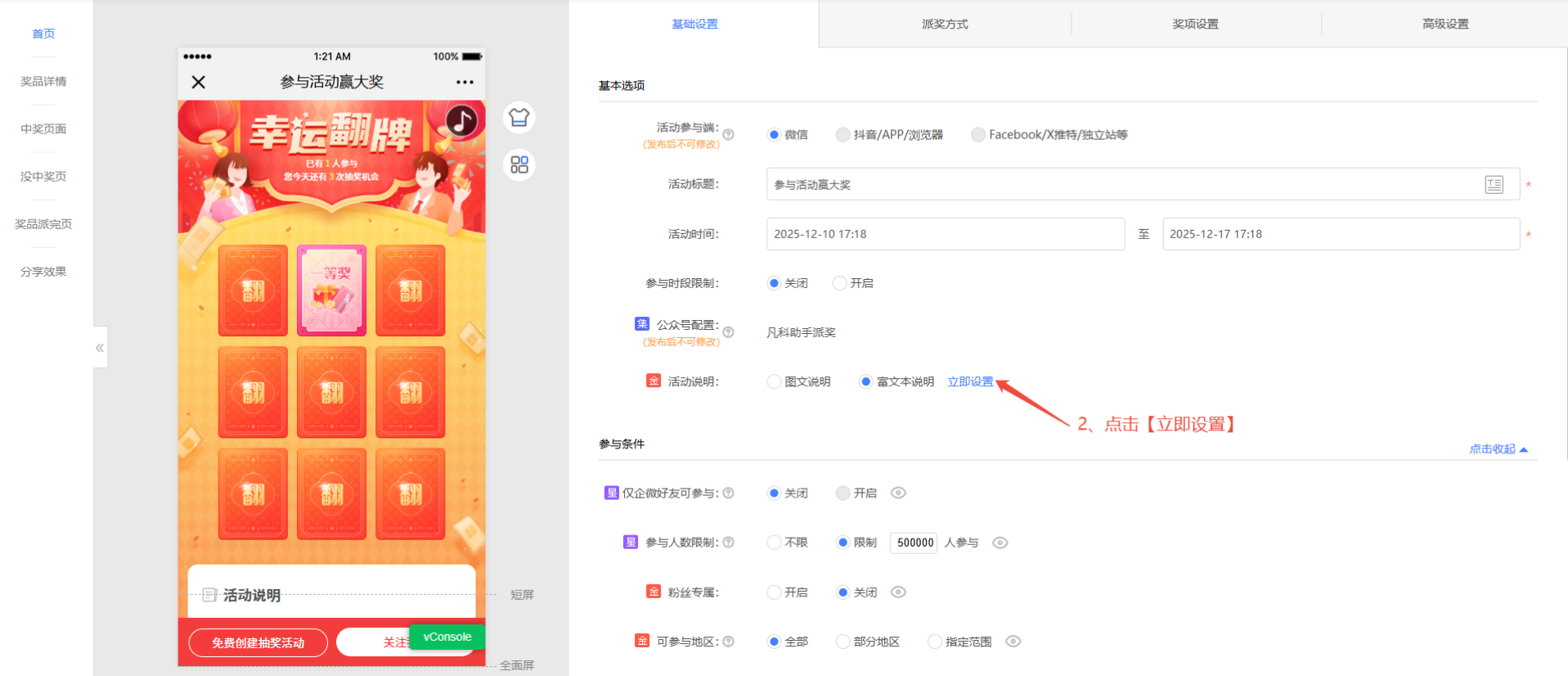
Task: Click help icon next to 公众号配置
Action: 728,331
